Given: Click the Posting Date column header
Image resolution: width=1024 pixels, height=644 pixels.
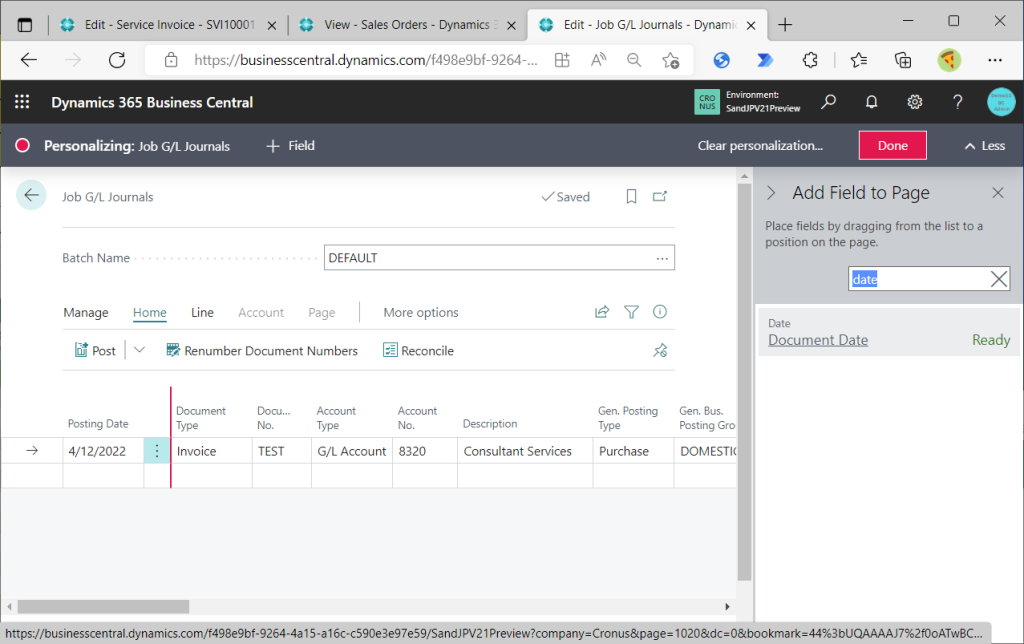Looking at the screenshot, I should [98, 423].
